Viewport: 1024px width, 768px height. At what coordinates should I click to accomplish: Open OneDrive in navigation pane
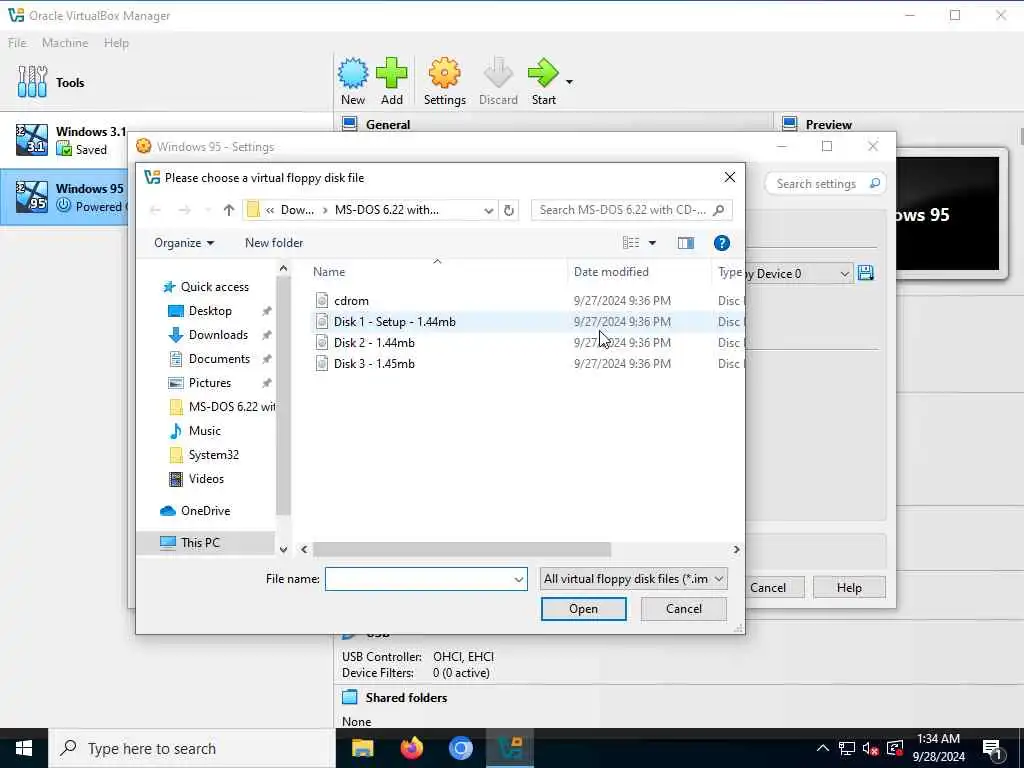pyautogui.click(x=205, y=511)
